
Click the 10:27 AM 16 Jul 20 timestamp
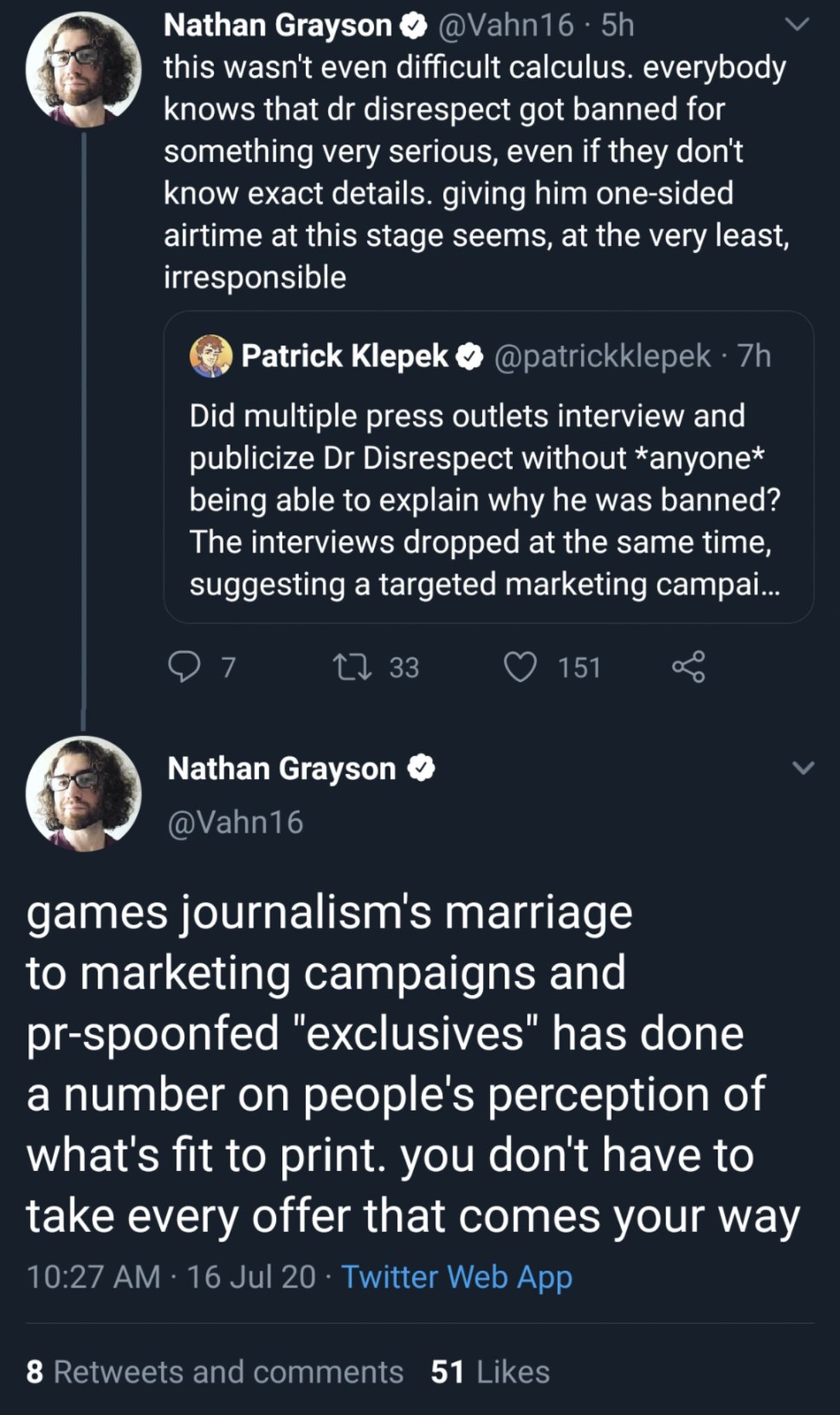(170, 1277)
